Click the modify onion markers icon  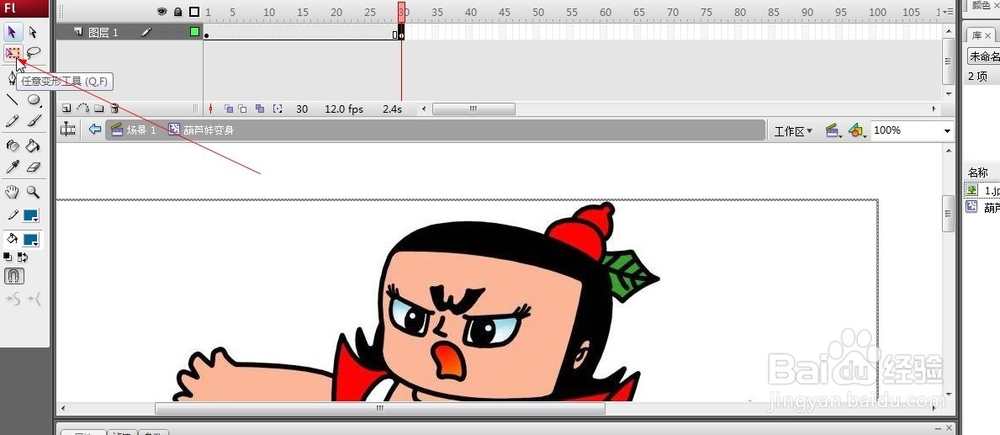click(277, 109)
